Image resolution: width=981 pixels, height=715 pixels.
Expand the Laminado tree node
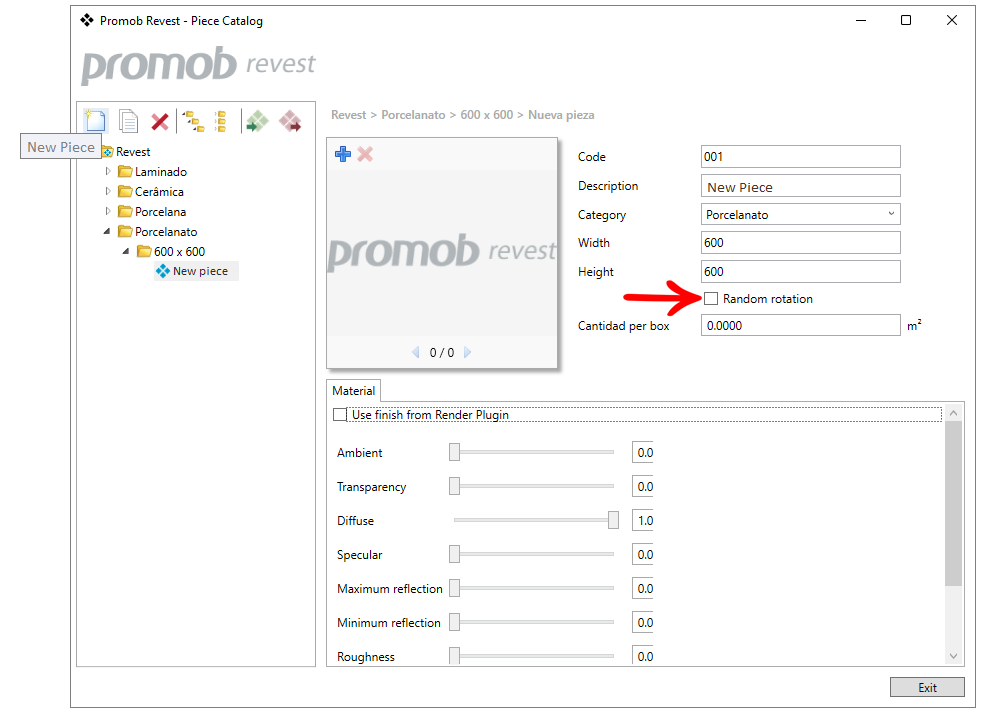pos(108,171)
